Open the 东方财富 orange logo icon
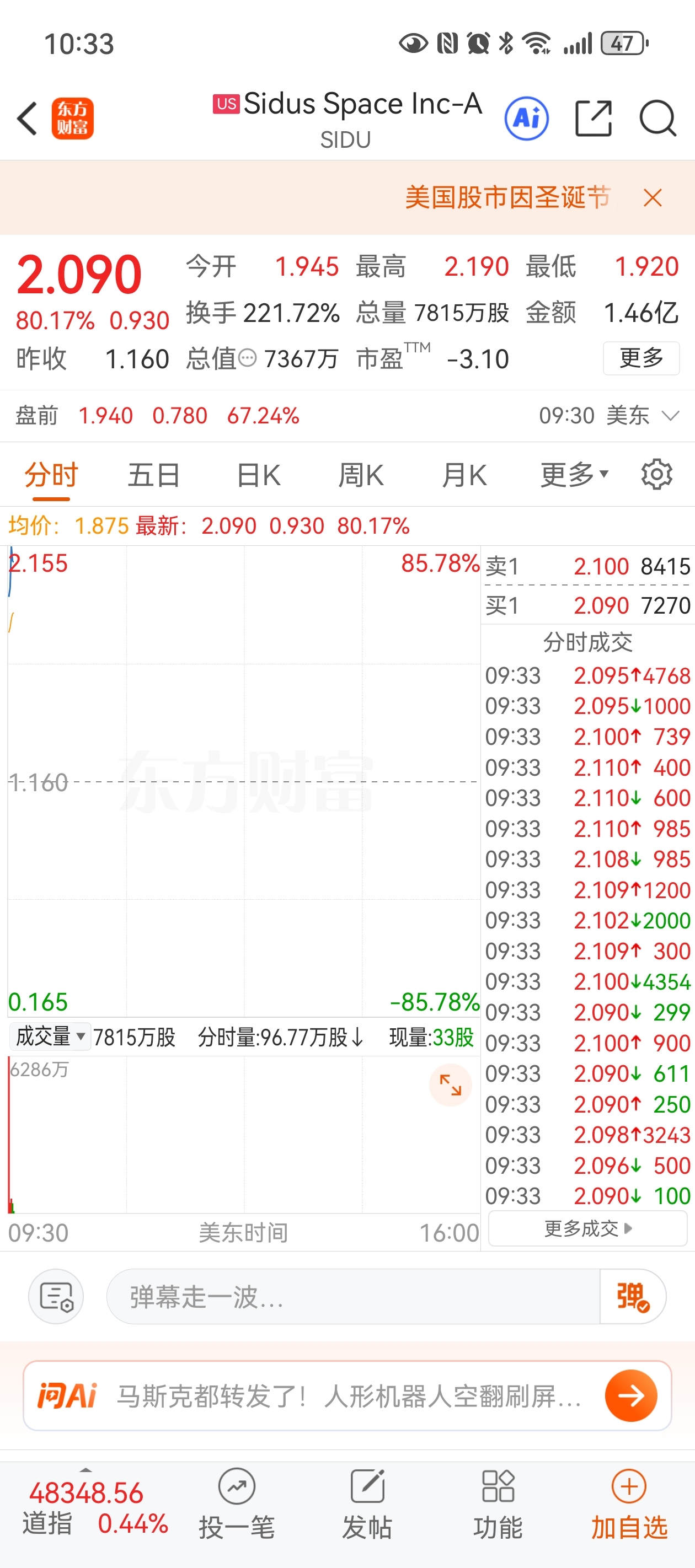This screenshot has height=1568, width=695. point(72,118)
